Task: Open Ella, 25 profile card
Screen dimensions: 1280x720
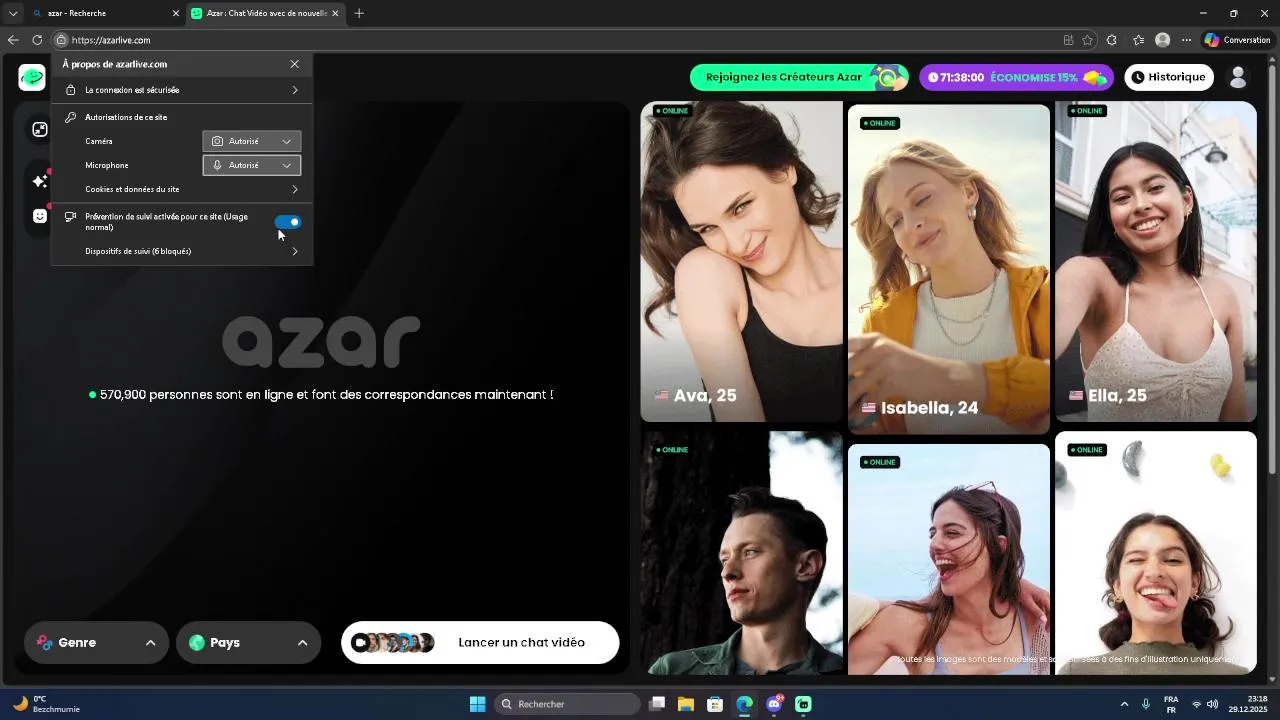Action: 1156,261
